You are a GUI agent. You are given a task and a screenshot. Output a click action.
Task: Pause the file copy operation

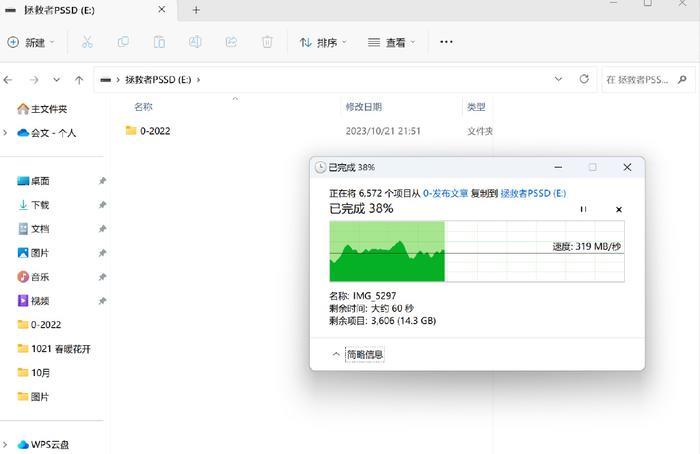583,209
